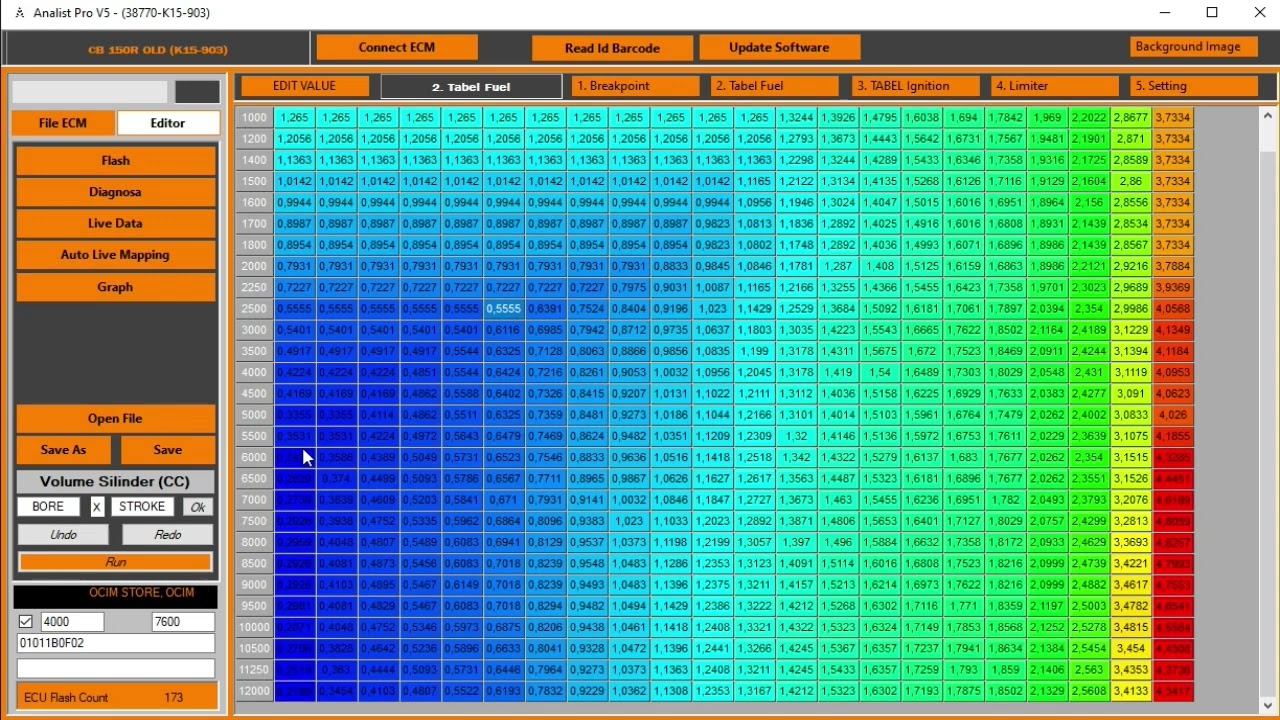Click the STROKE input field
1280x720 pixels.
pyautogui.click(x=142, y=507)
